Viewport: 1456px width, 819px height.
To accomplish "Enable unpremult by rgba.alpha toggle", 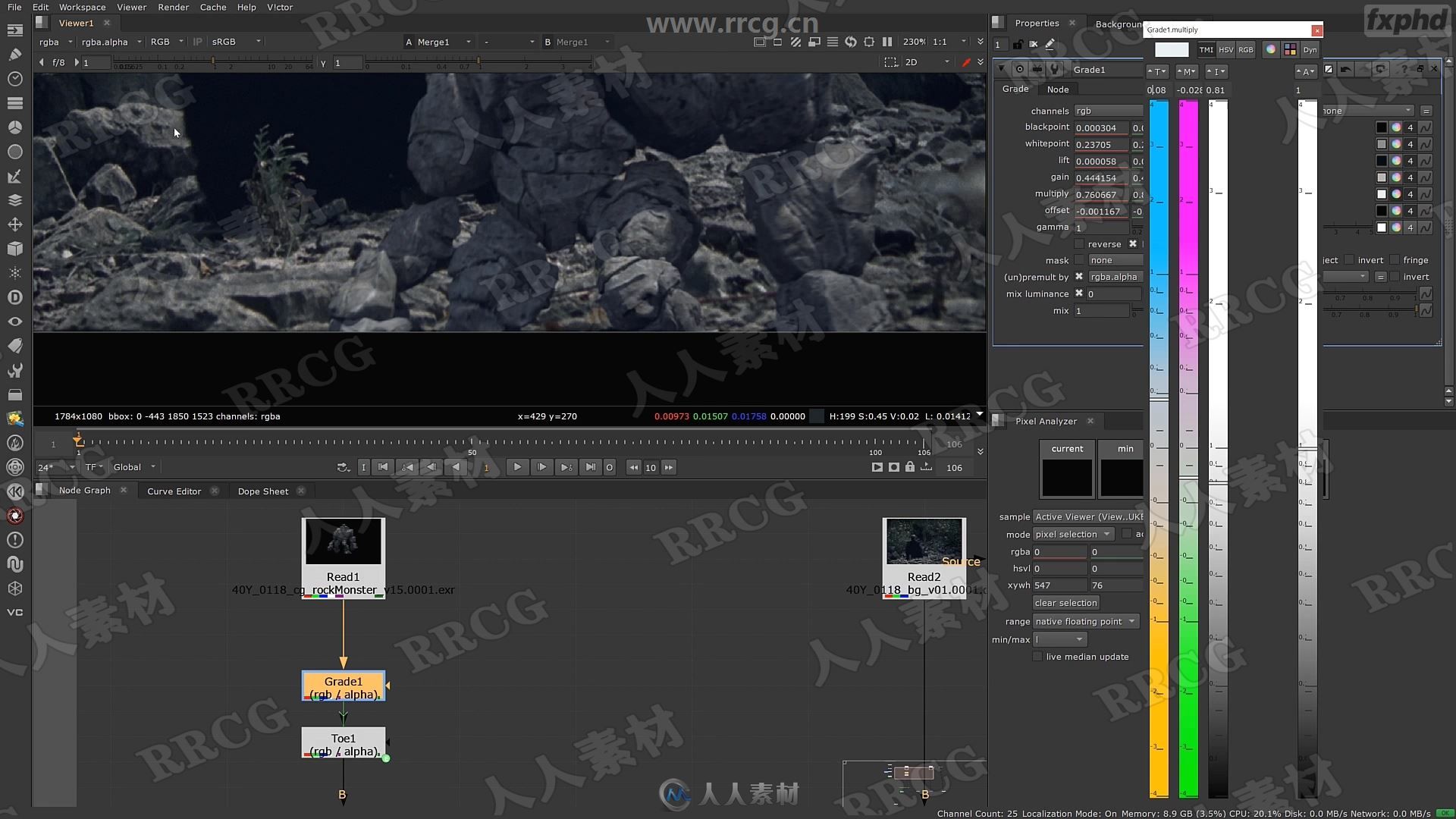I will 1079,276.
